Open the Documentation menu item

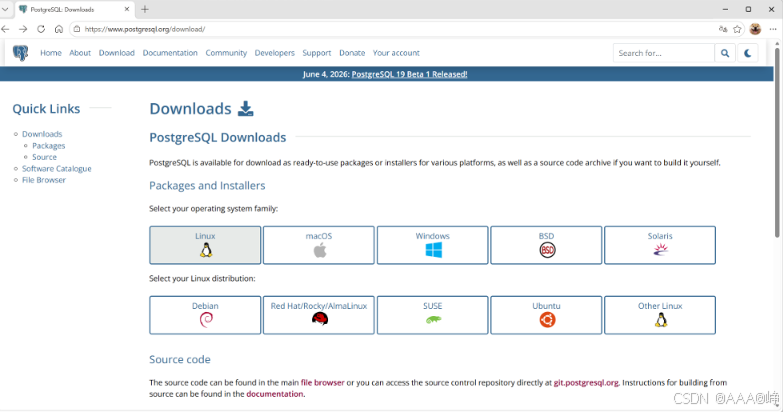click(170, 53)
